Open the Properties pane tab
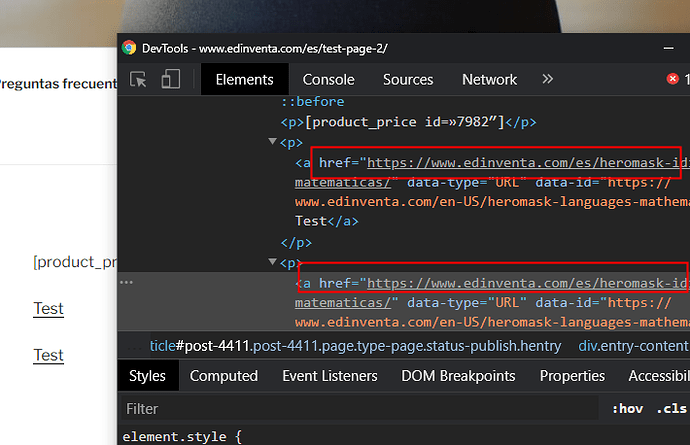 coord(572,376)
